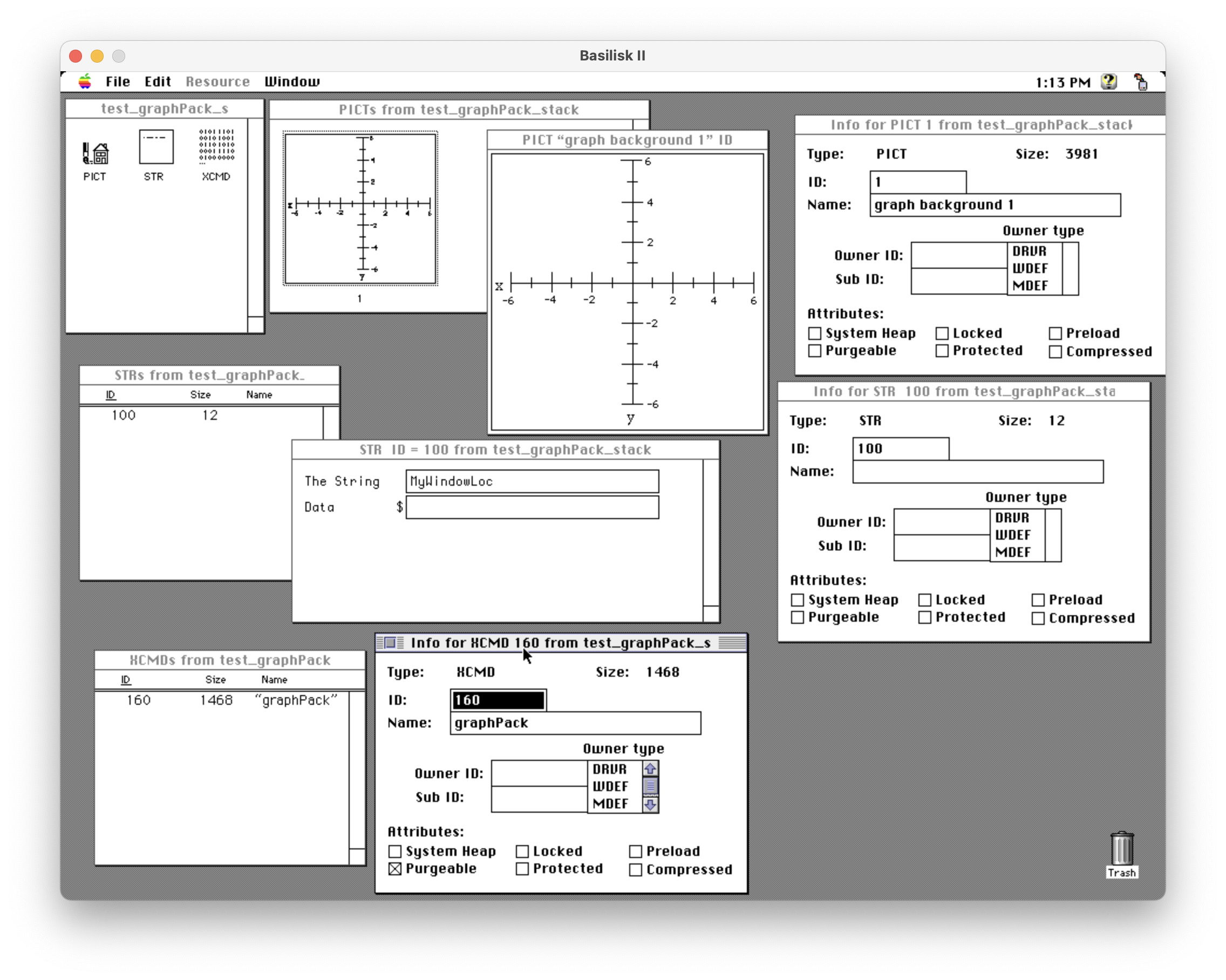The image size is (1226, 980).
Task: Click the Apple menu icon
Action: tap(85, 82)
